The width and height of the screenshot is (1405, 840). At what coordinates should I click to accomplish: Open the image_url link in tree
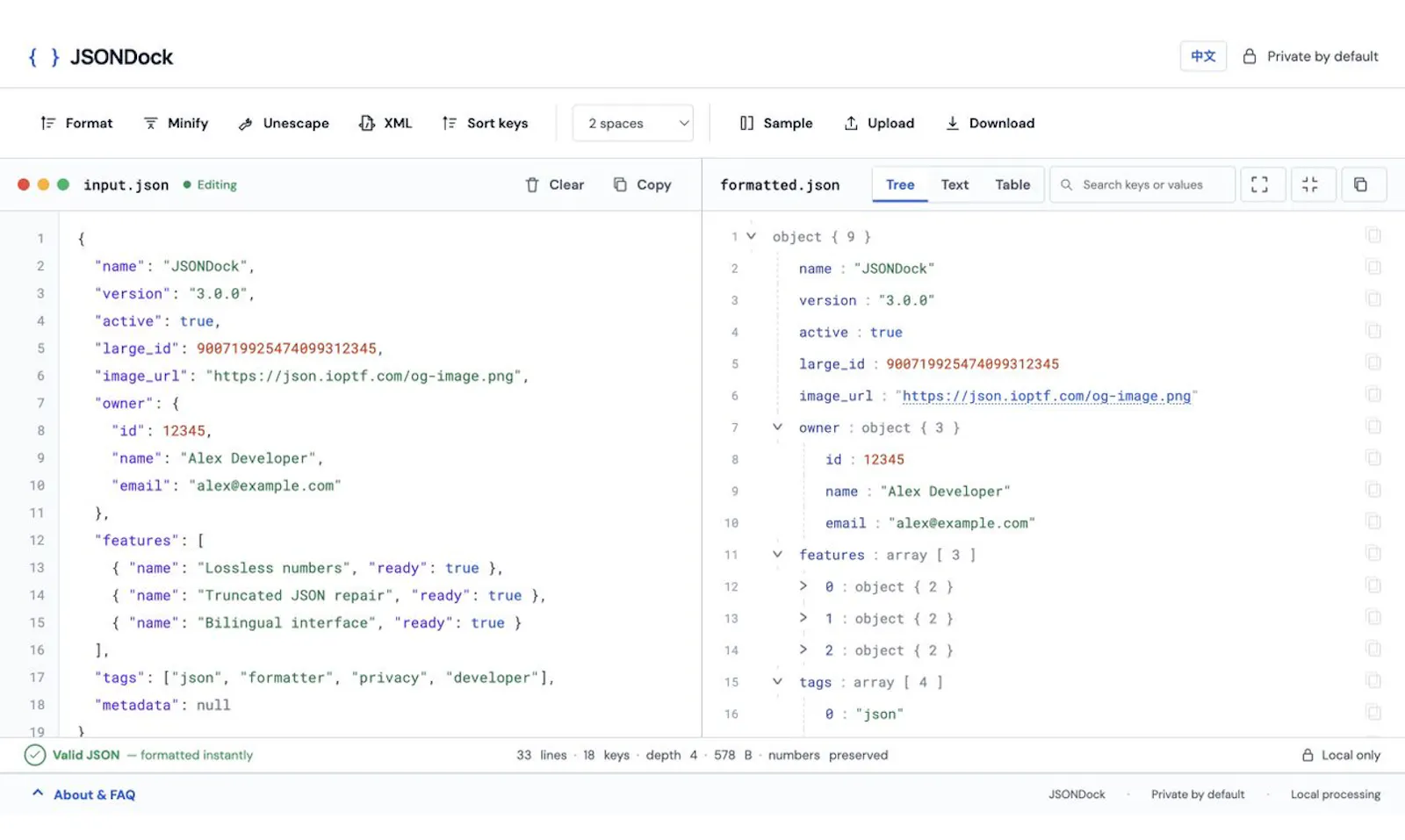click(x=1046, y=396)
